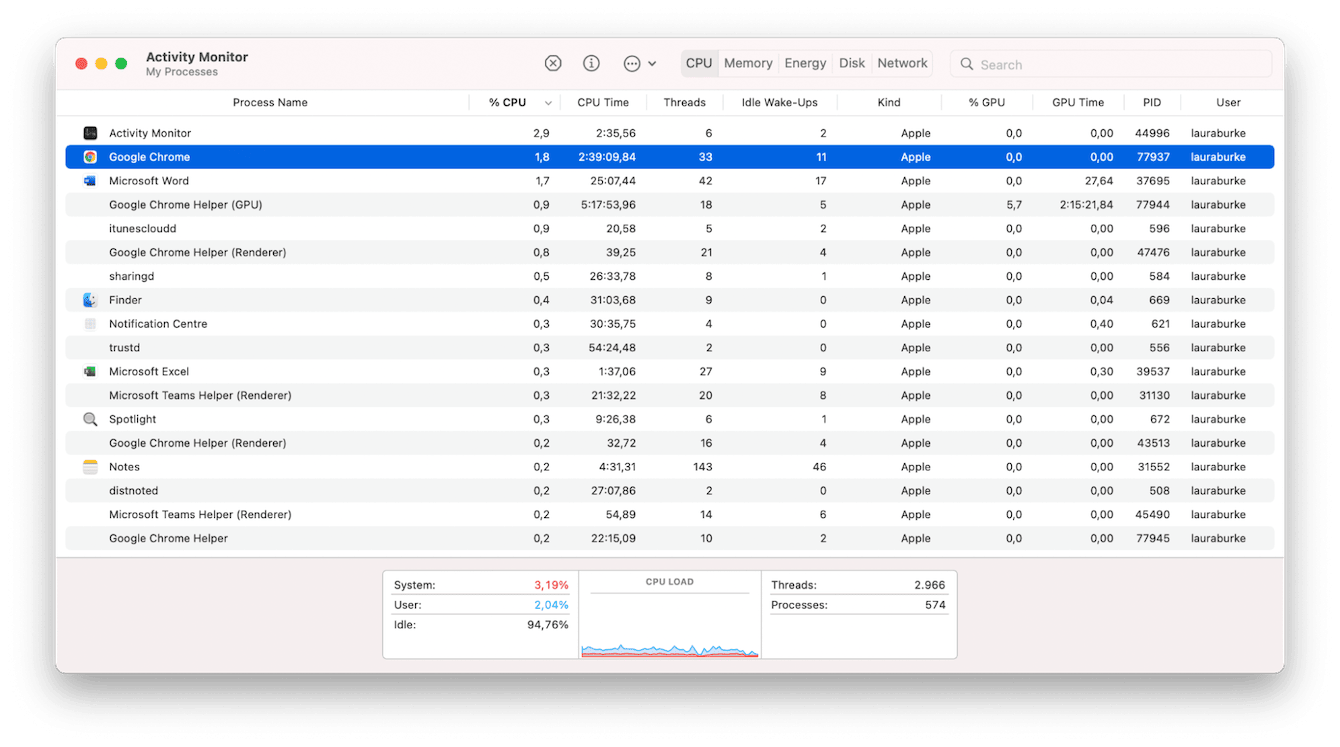Click the Search field
Image resolution: width=1340 pixels, height=747 pixels.
point(1110,64)
